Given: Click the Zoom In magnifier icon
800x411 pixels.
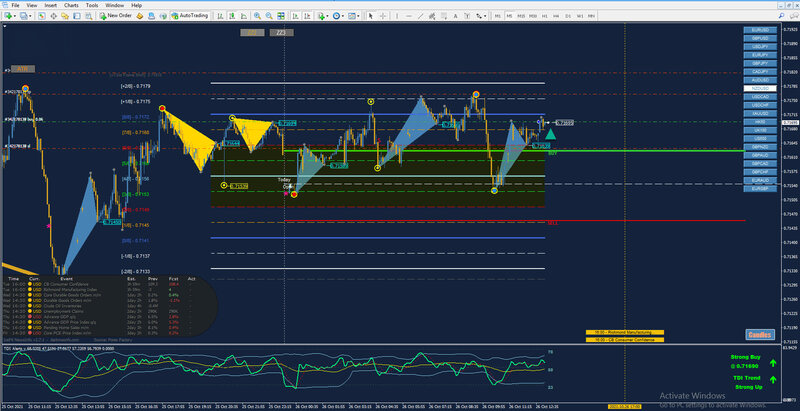Looking at the screenshot, I should tap(257, 16).
